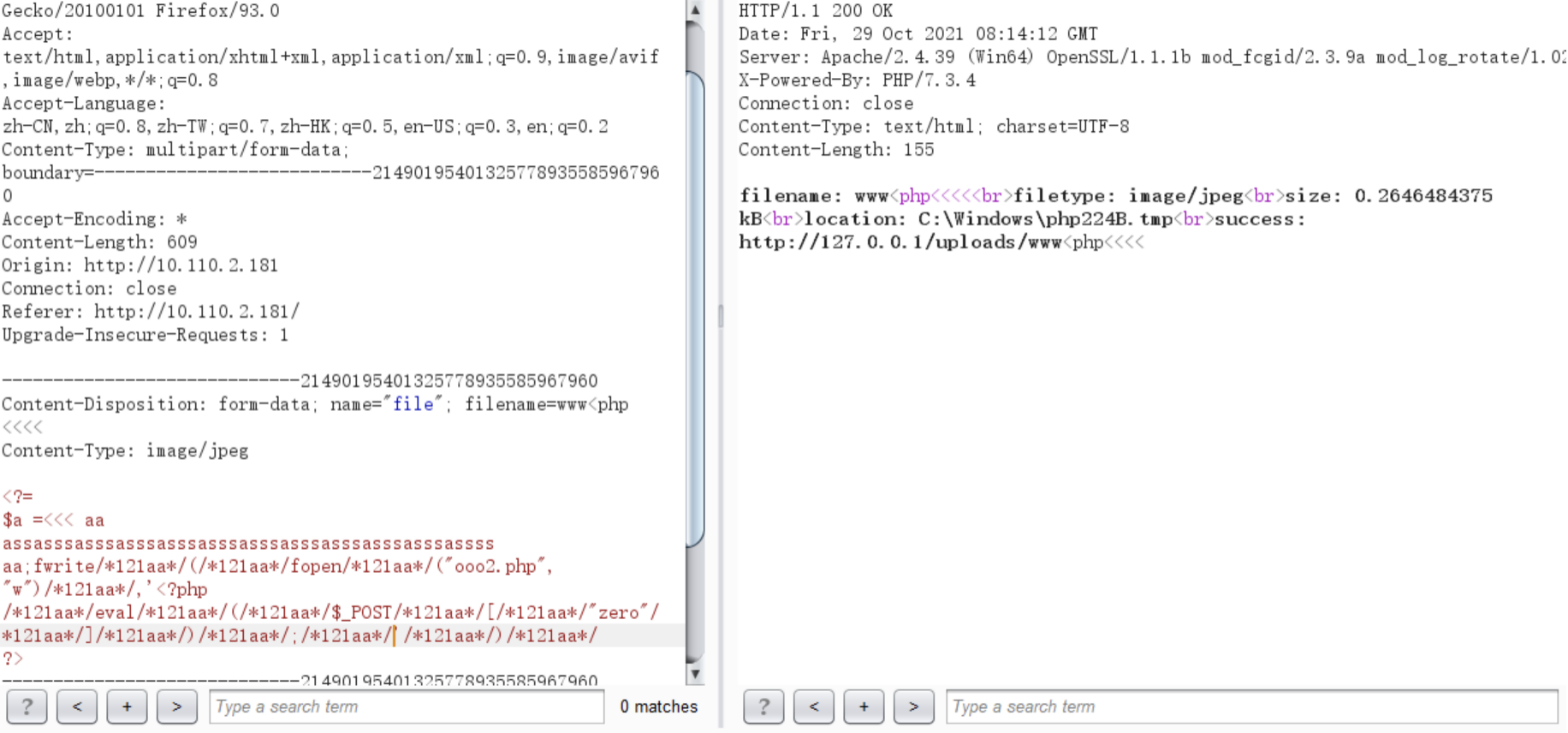This screenshot has height=733, width=1568.
Task: Click the "Content-Type: image/jpeg" part header
Action: point(125,450)
